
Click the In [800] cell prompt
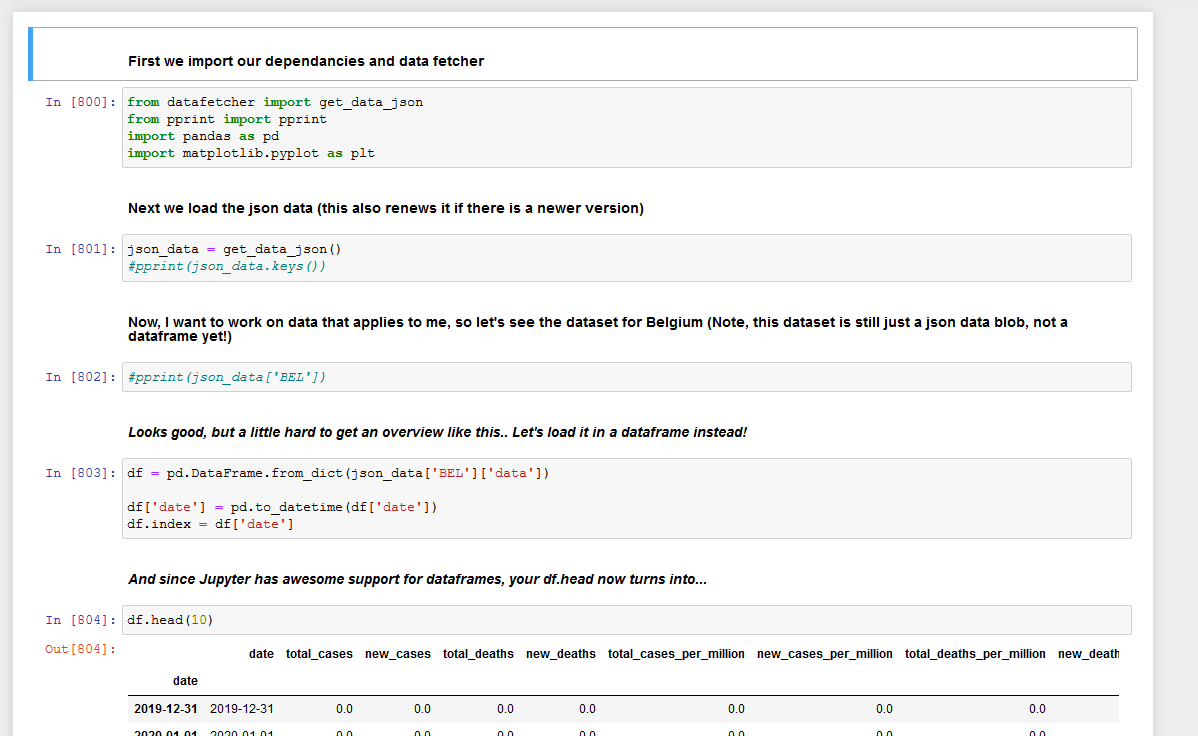tap(81, 102)
